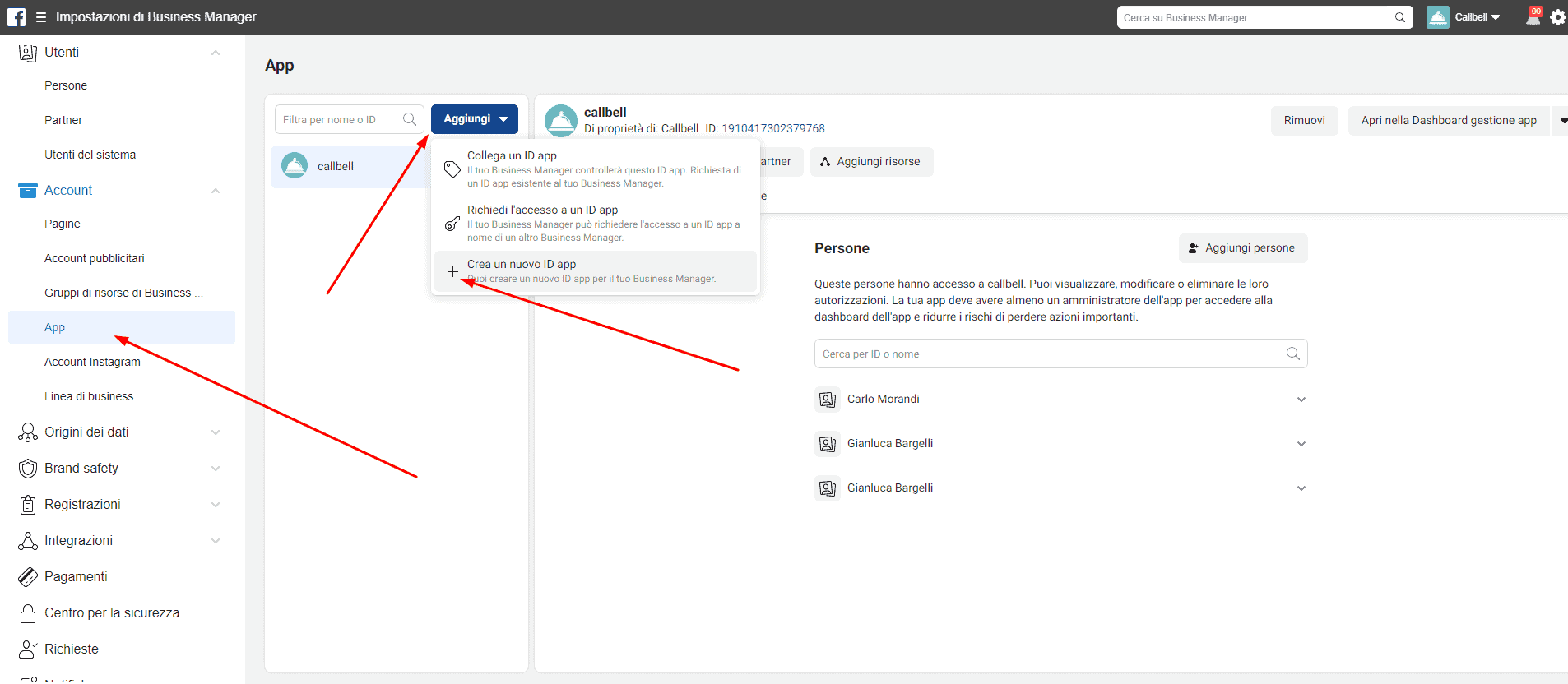Select Crea un nuovo ID app
The height and width of the screenshot is (684, 1568).
(522, 265)
